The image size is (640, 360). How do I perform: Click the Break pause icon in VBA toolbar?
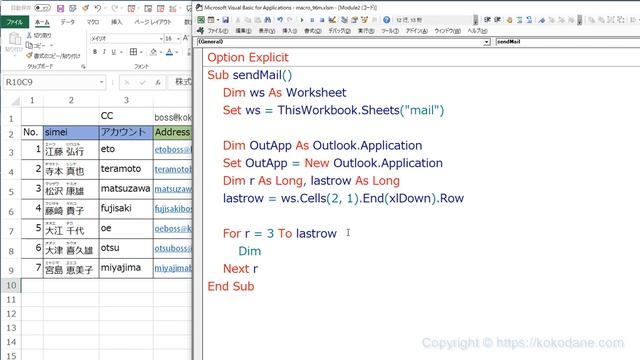tap(312, 20)
